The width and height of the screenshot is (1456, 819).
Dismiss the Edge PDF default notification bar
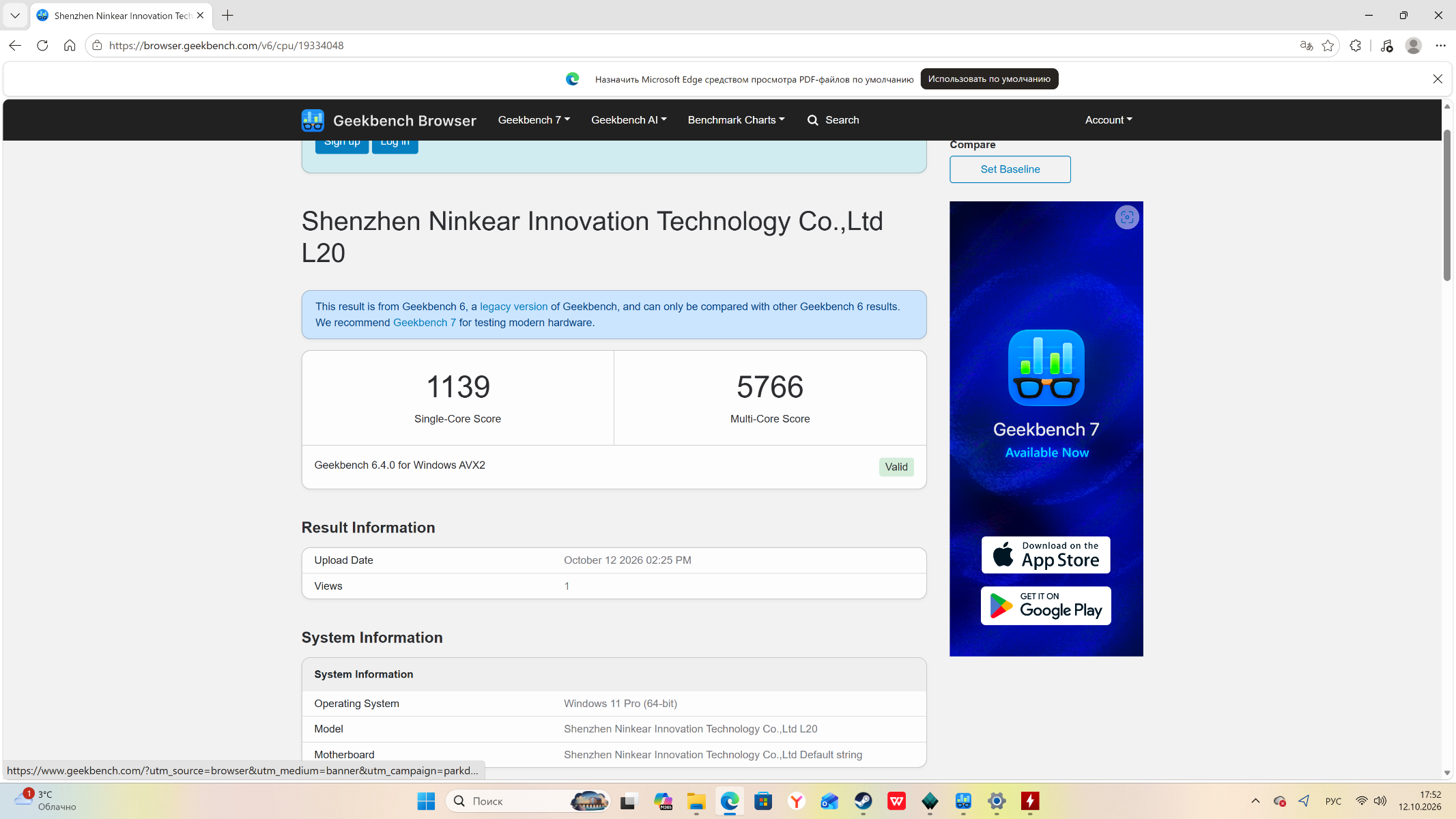[1438, 79]
